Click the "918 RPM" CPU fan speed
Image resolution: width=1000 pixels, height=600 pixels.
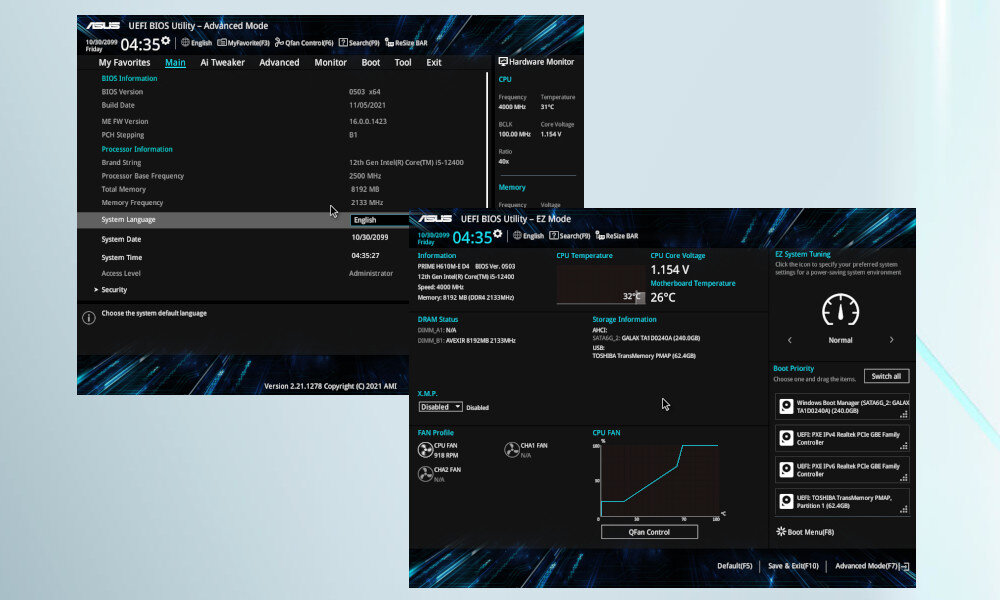coord(446,455)
